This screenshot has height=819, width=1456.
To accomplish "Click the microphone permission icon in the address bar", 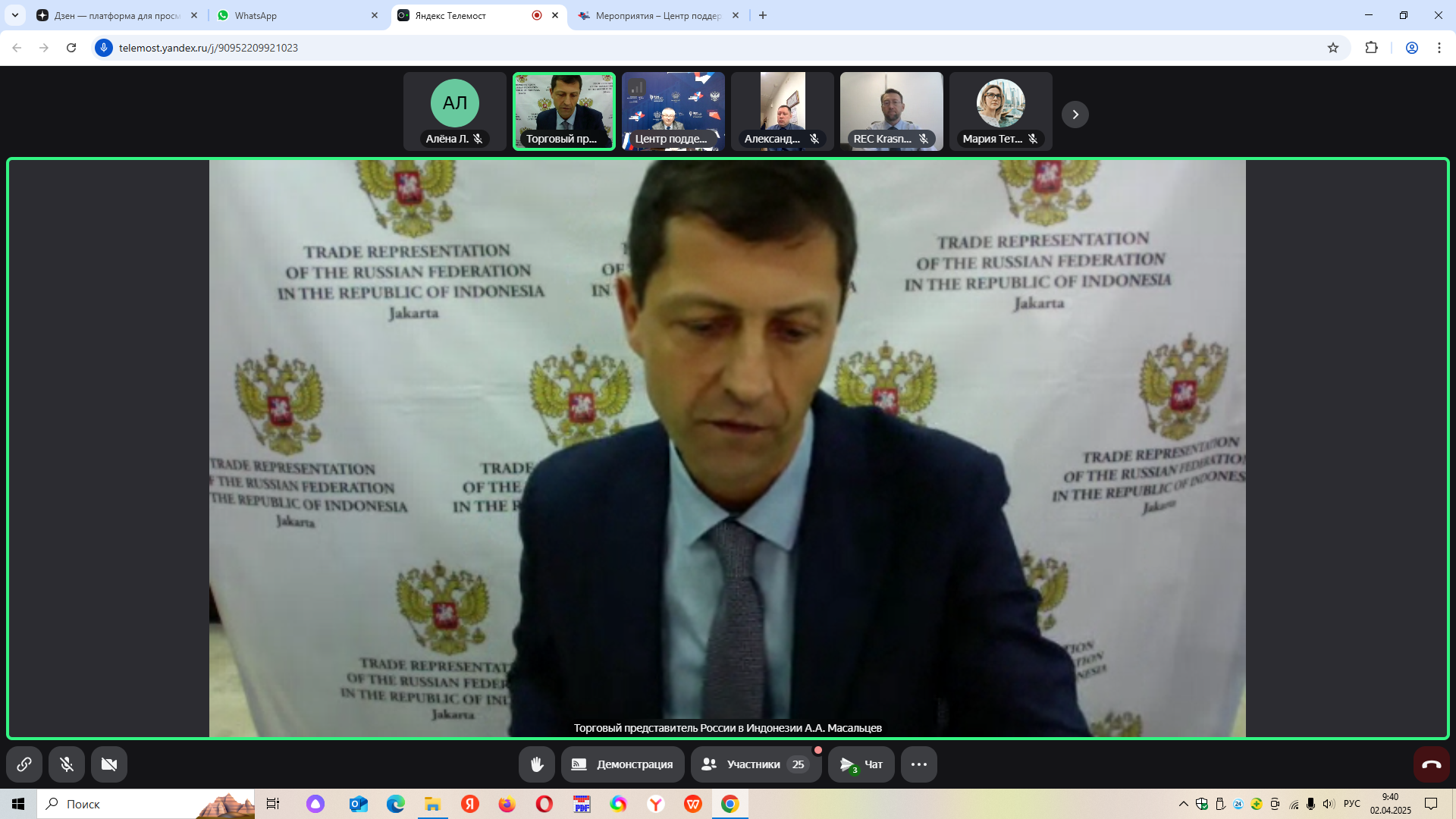I will point(104,48).
